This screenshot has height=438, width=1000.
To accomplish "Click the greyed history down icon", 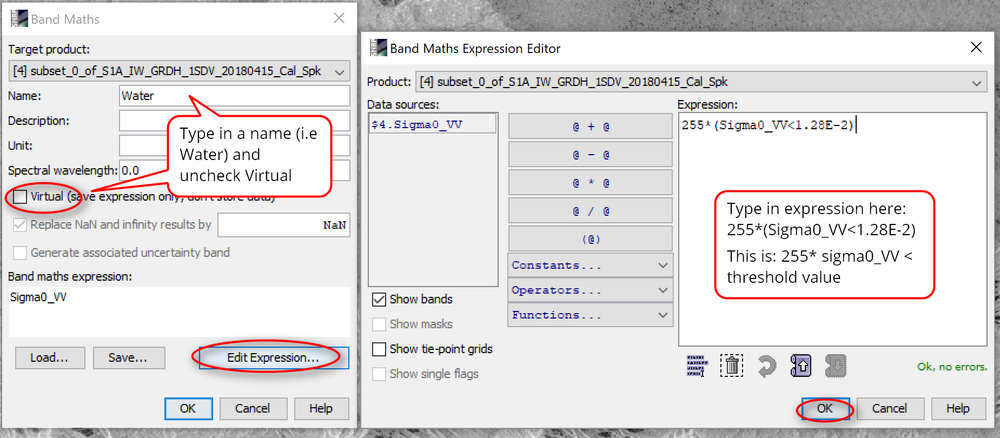I will point(835,366).
